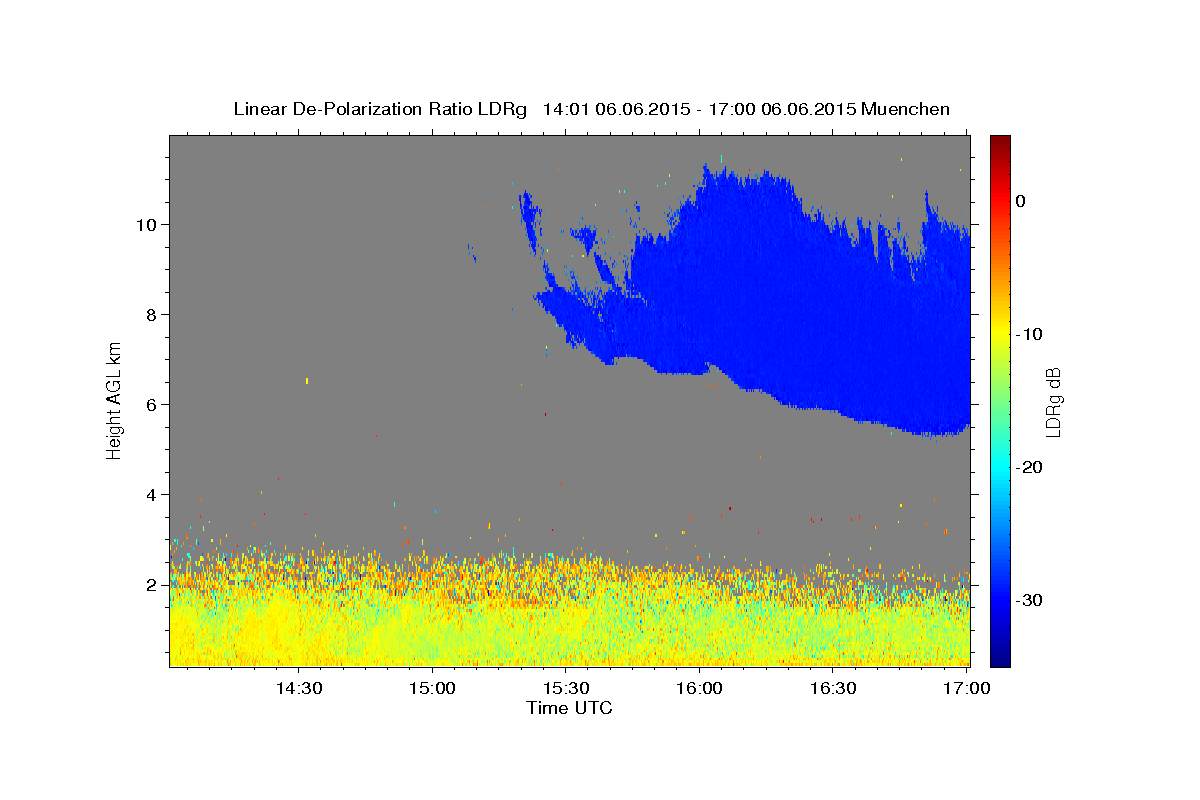This screenshot has width=1200, height=800.
Task: Click the 15:00 time tick label
Action: [x=432, y=689]
